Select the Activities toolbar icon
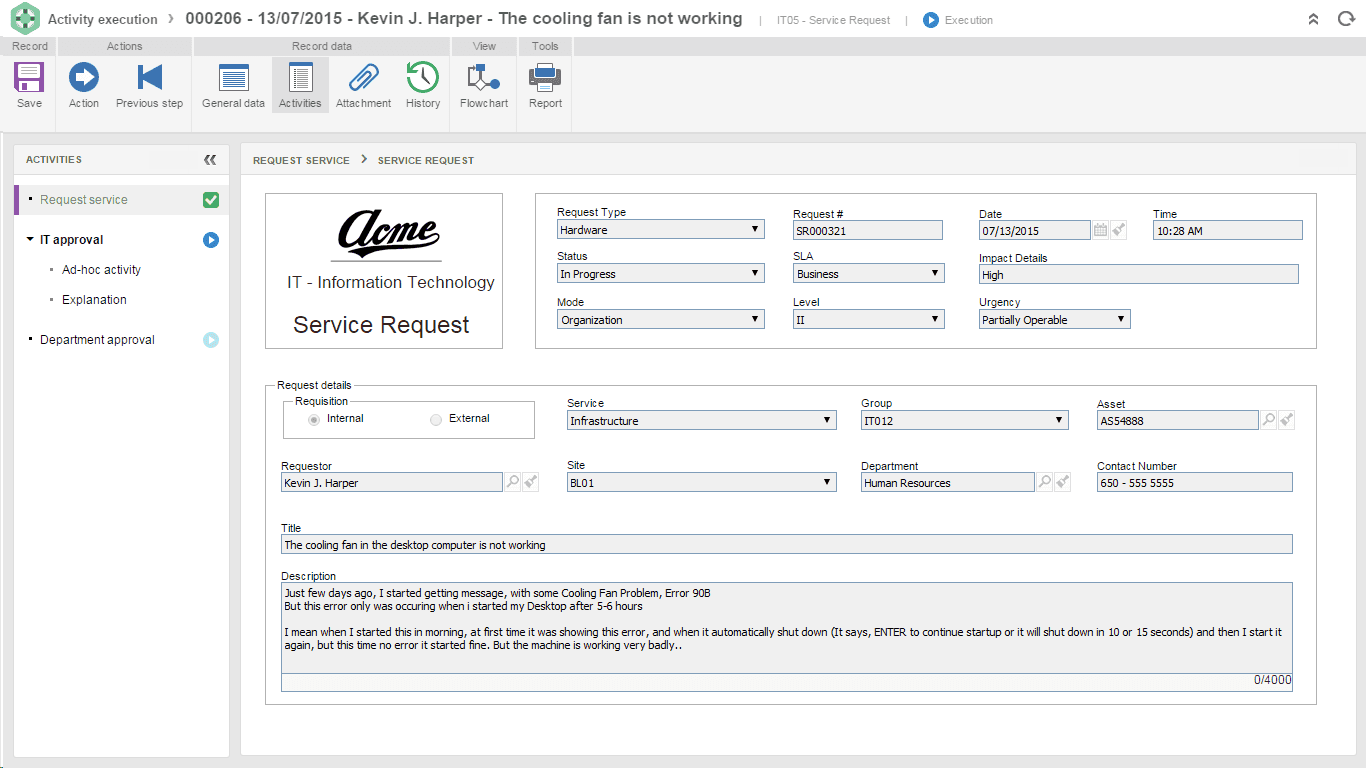This screenshot has height=768, width=1366. pyautogui.click(x=300, y=78)
